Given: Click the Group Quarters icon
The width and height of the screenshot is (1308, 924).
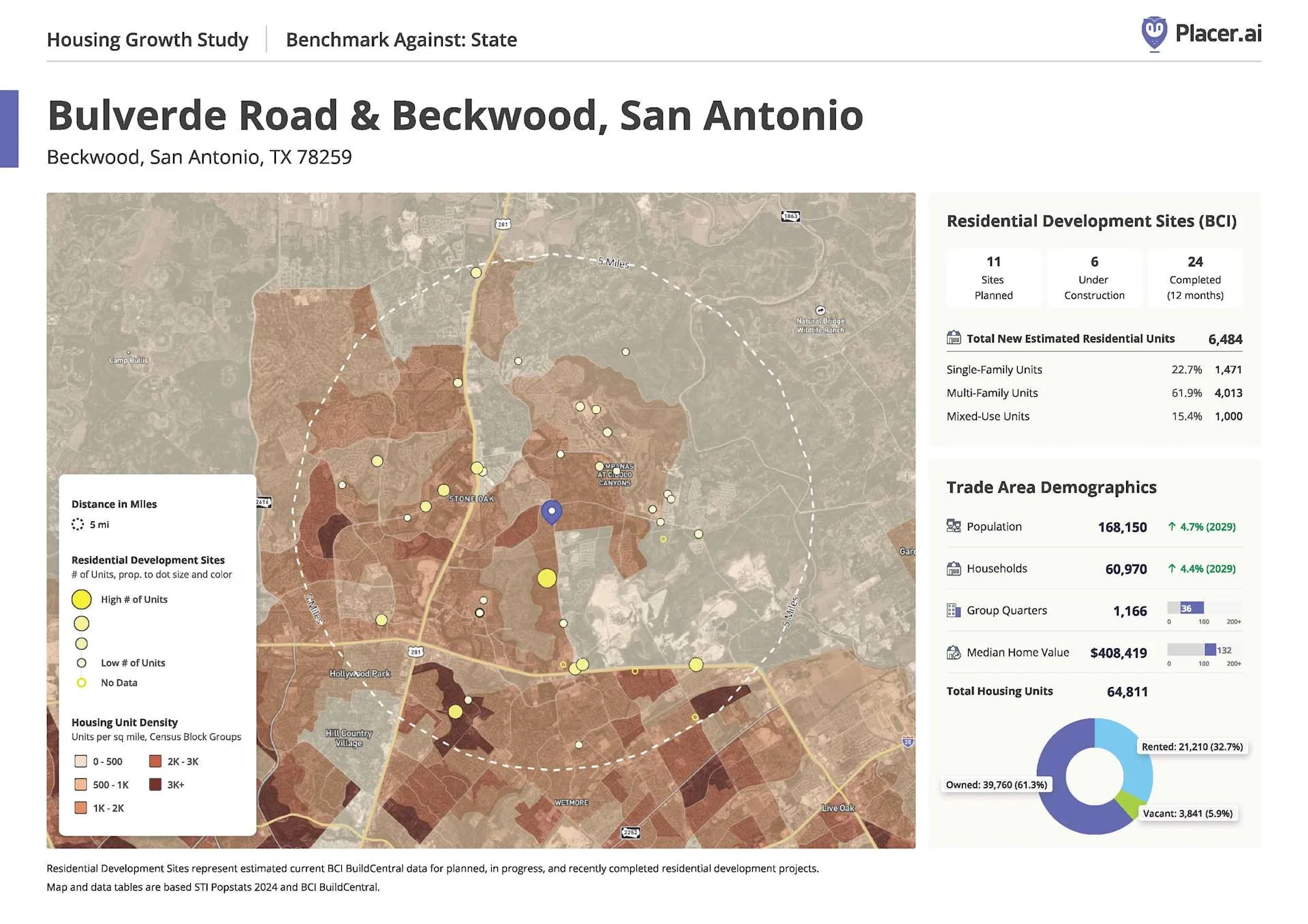Looking at the screenshot, I should tap(953, 610).
